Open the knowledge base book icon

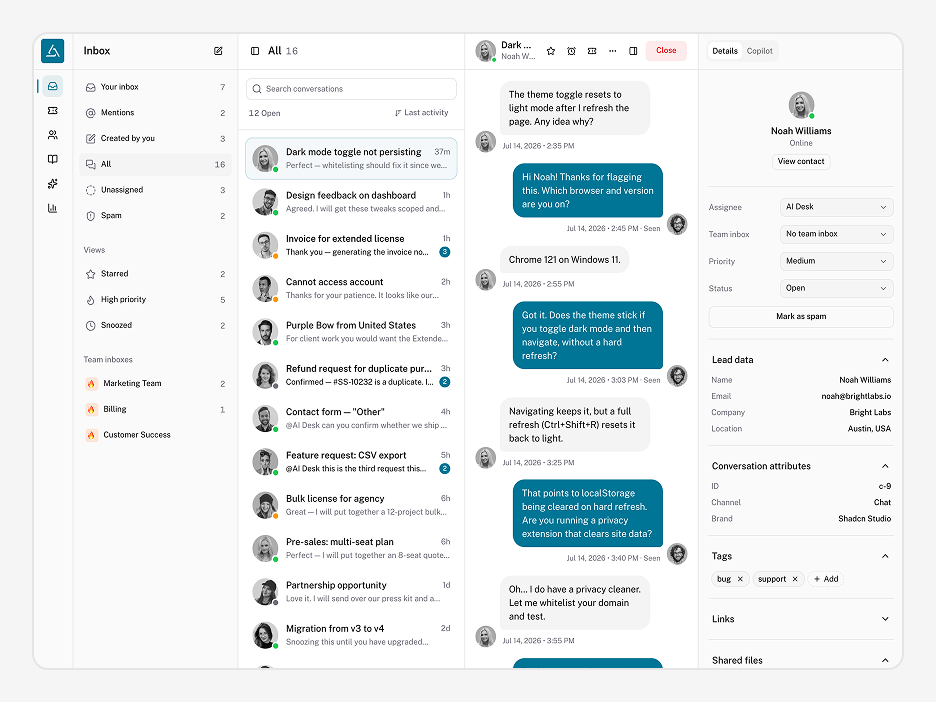53,159
